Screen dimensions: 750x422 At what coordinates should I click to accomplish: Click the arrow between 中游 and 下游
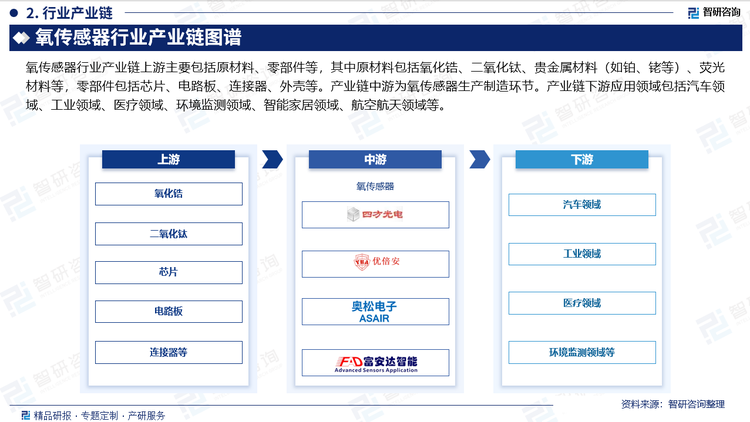479,159
